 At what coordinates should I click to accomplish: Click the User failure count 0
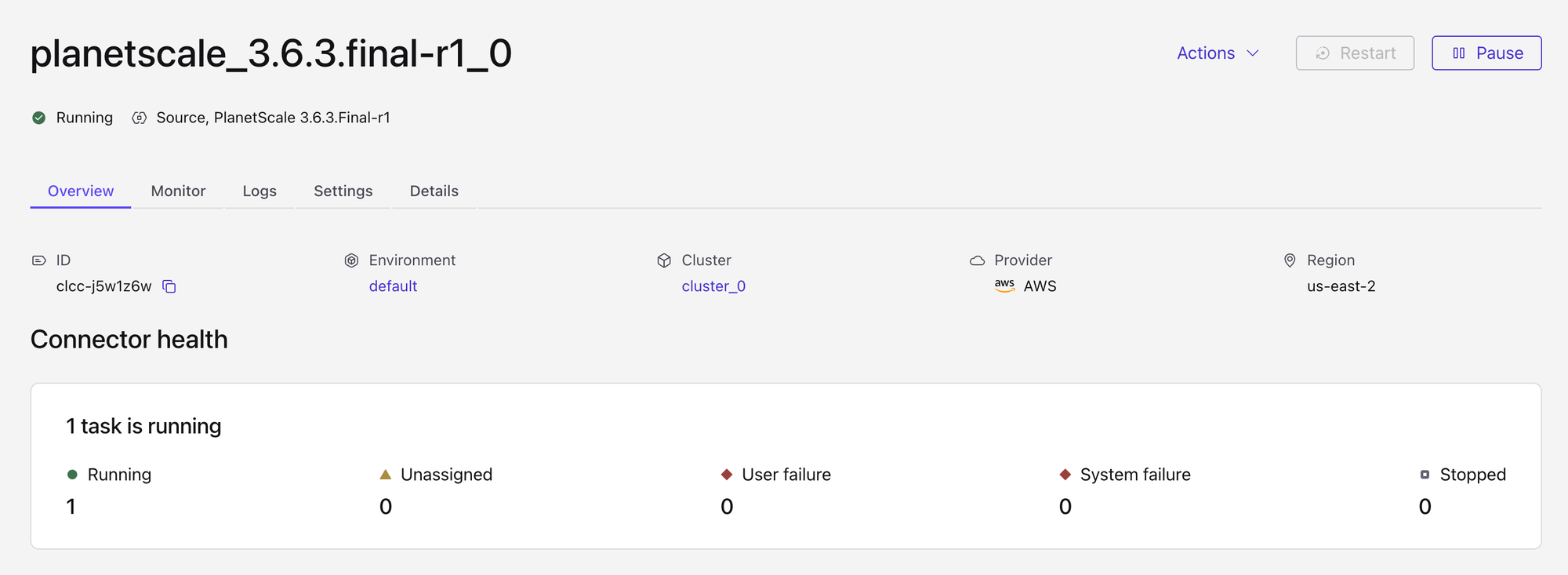[727, 507]
